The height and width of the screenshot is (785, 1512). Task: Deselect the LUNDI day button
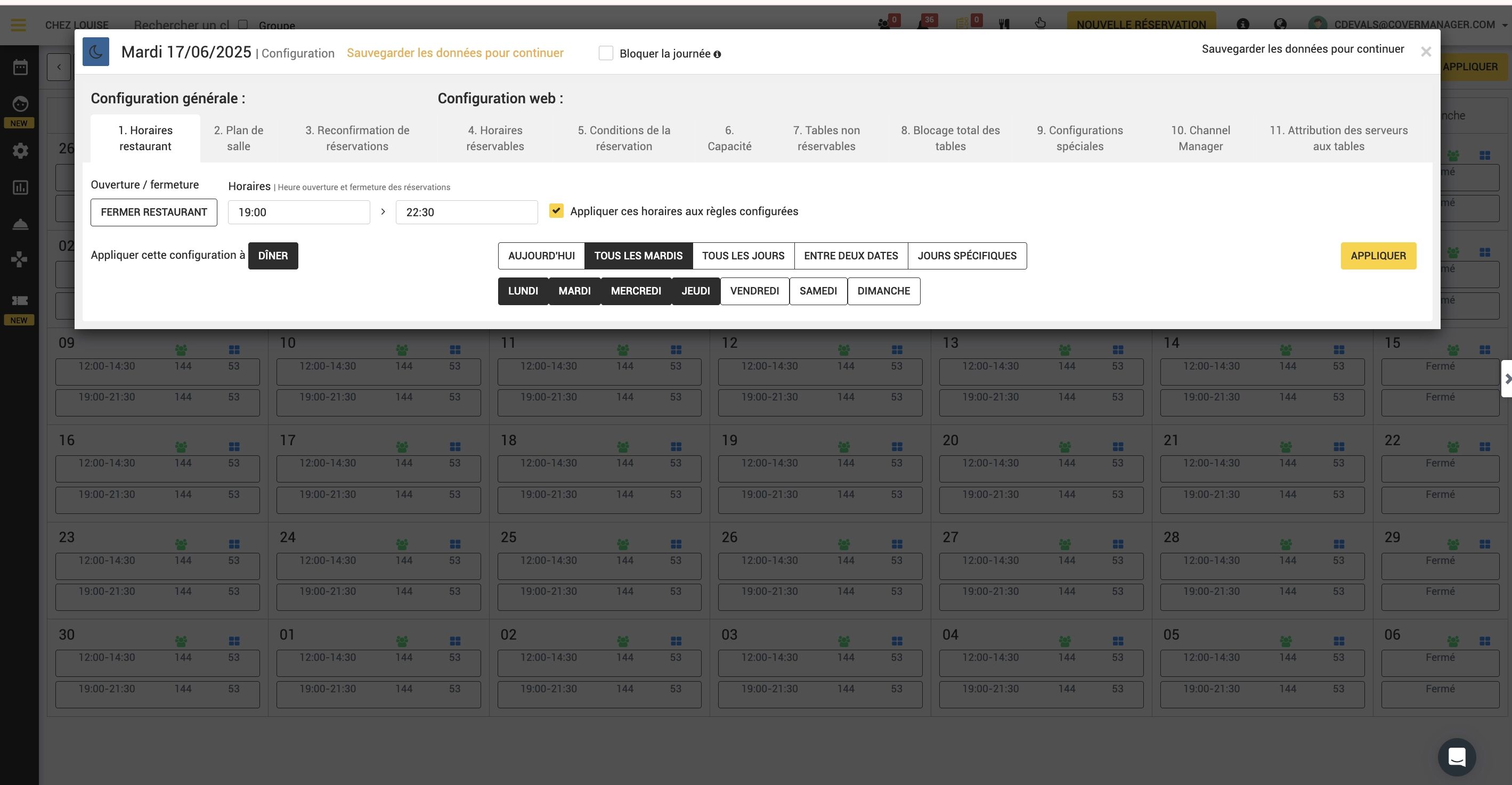coord(523,291)
